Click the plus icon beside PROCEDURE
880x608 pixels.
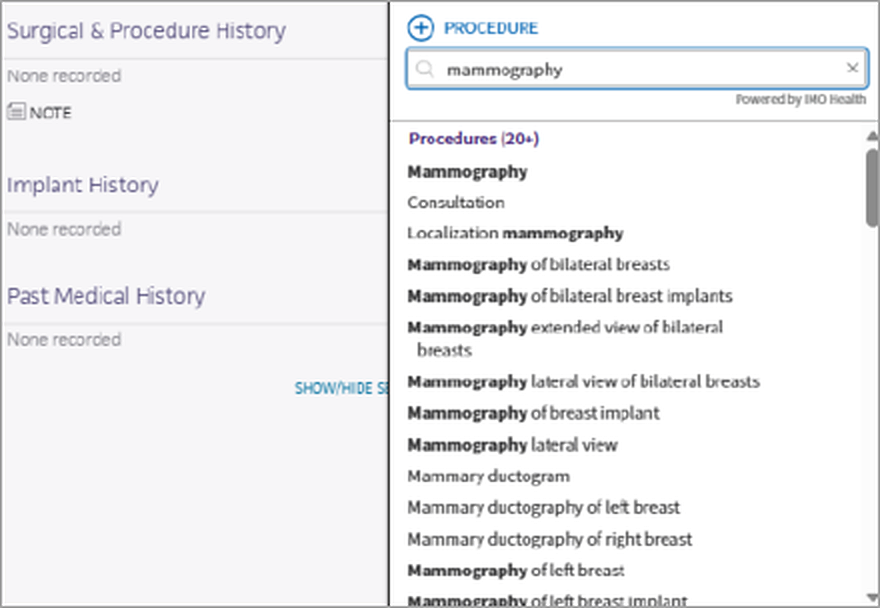[420, 28]
